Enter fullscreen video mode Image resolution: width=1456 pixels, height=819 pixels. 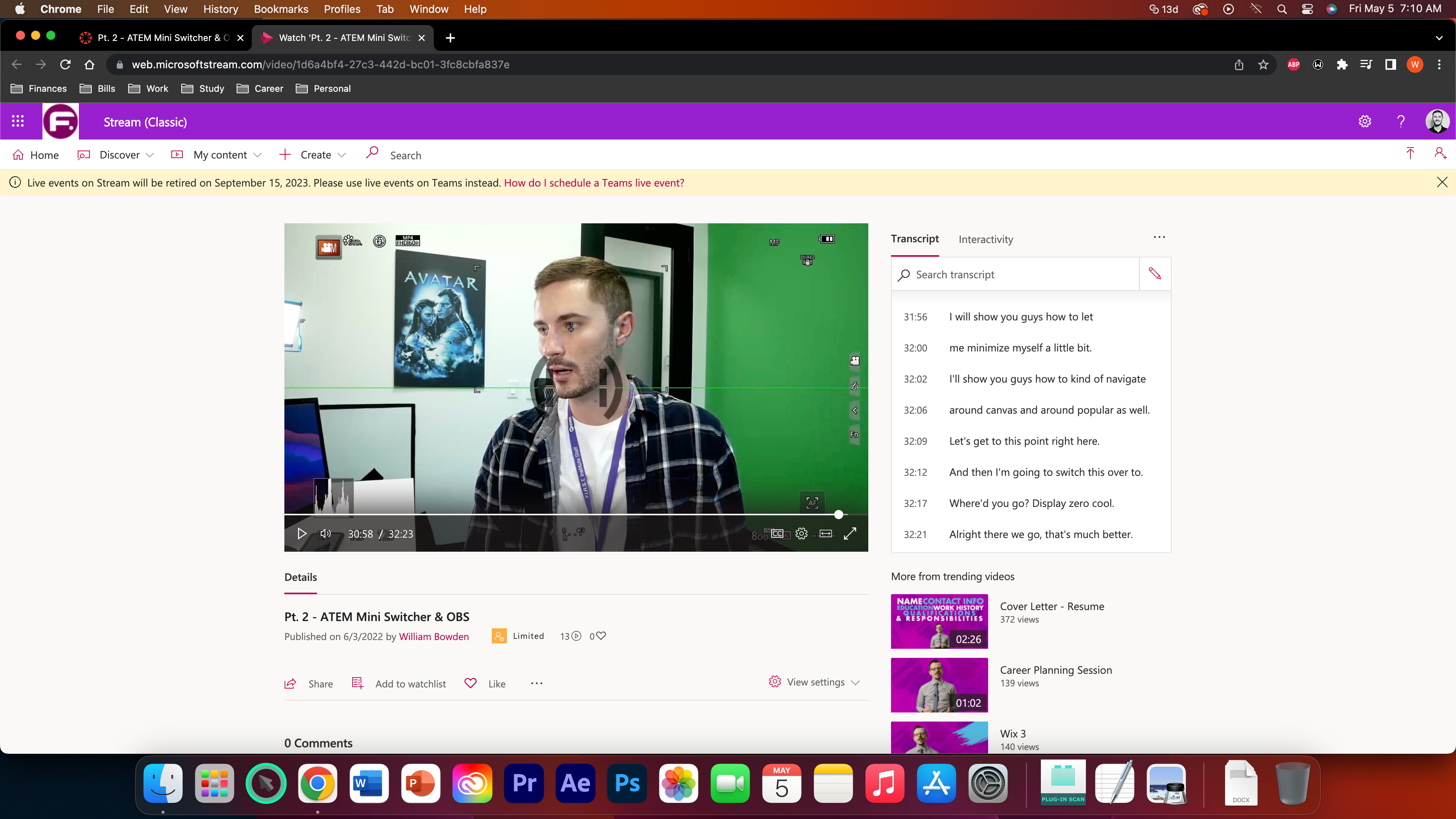pos(850,533)
